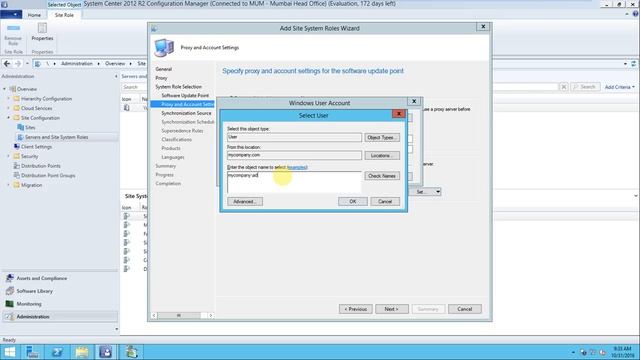Expand the Overview tree node
This screenshot has width=640, height=360.
[5, 89]
